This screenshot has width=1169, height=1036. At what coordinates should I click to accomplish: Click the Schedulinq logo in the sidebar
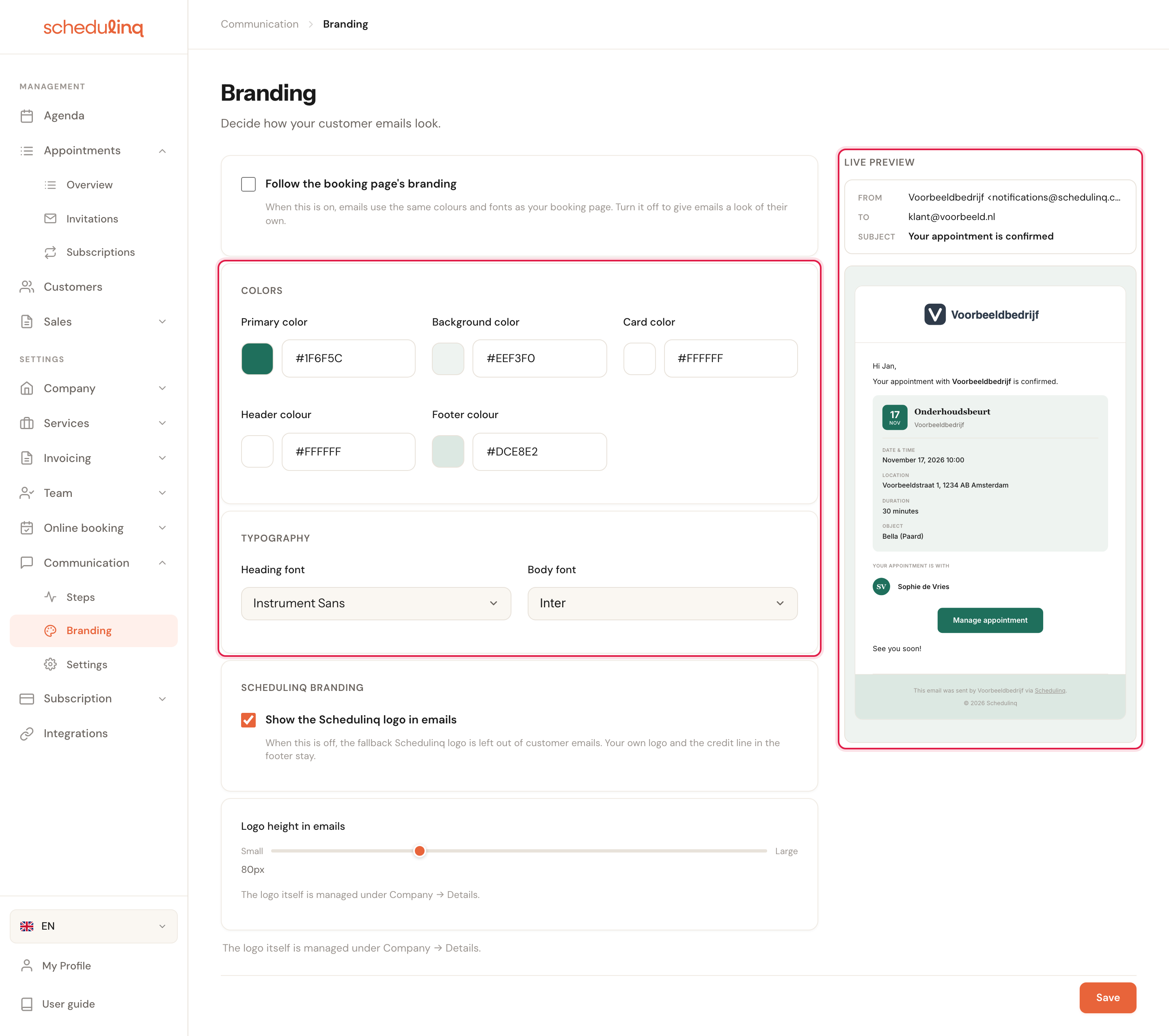click(x=94, y=28)
